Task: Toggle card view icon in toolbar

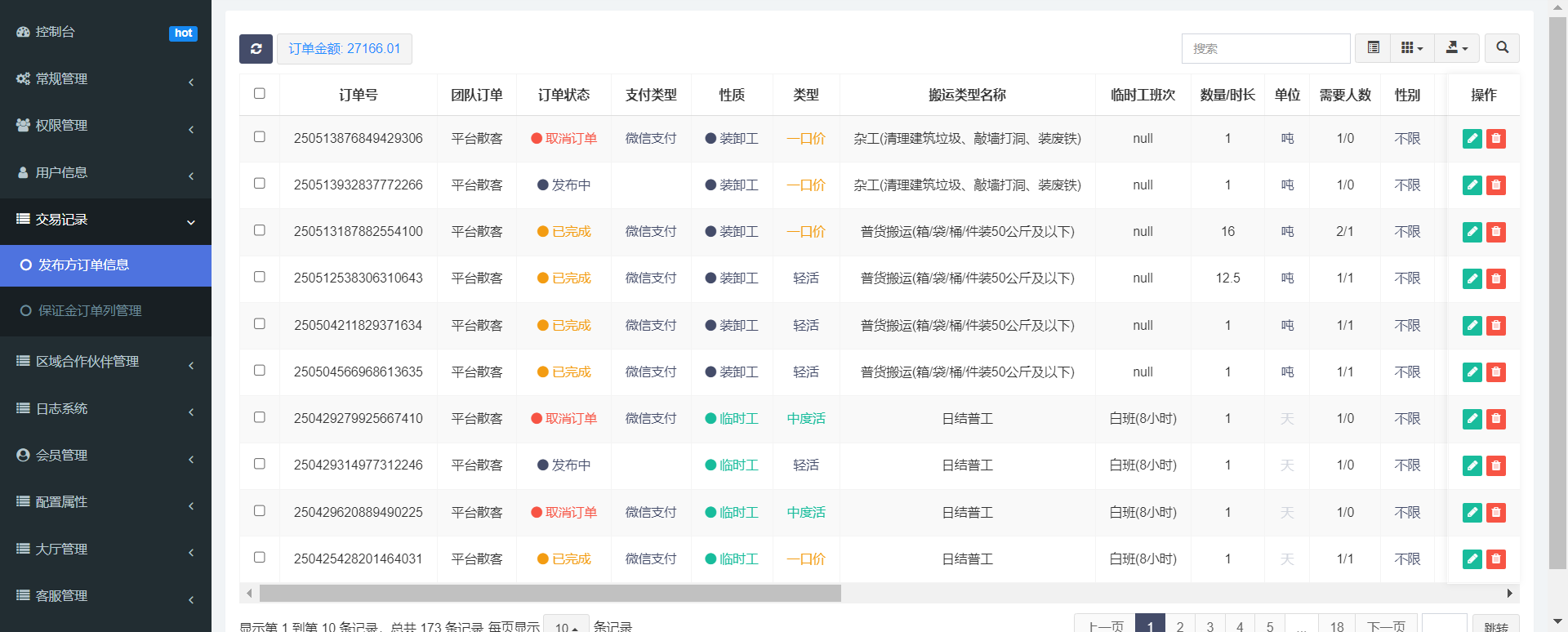Action: tap(1374, 48)
